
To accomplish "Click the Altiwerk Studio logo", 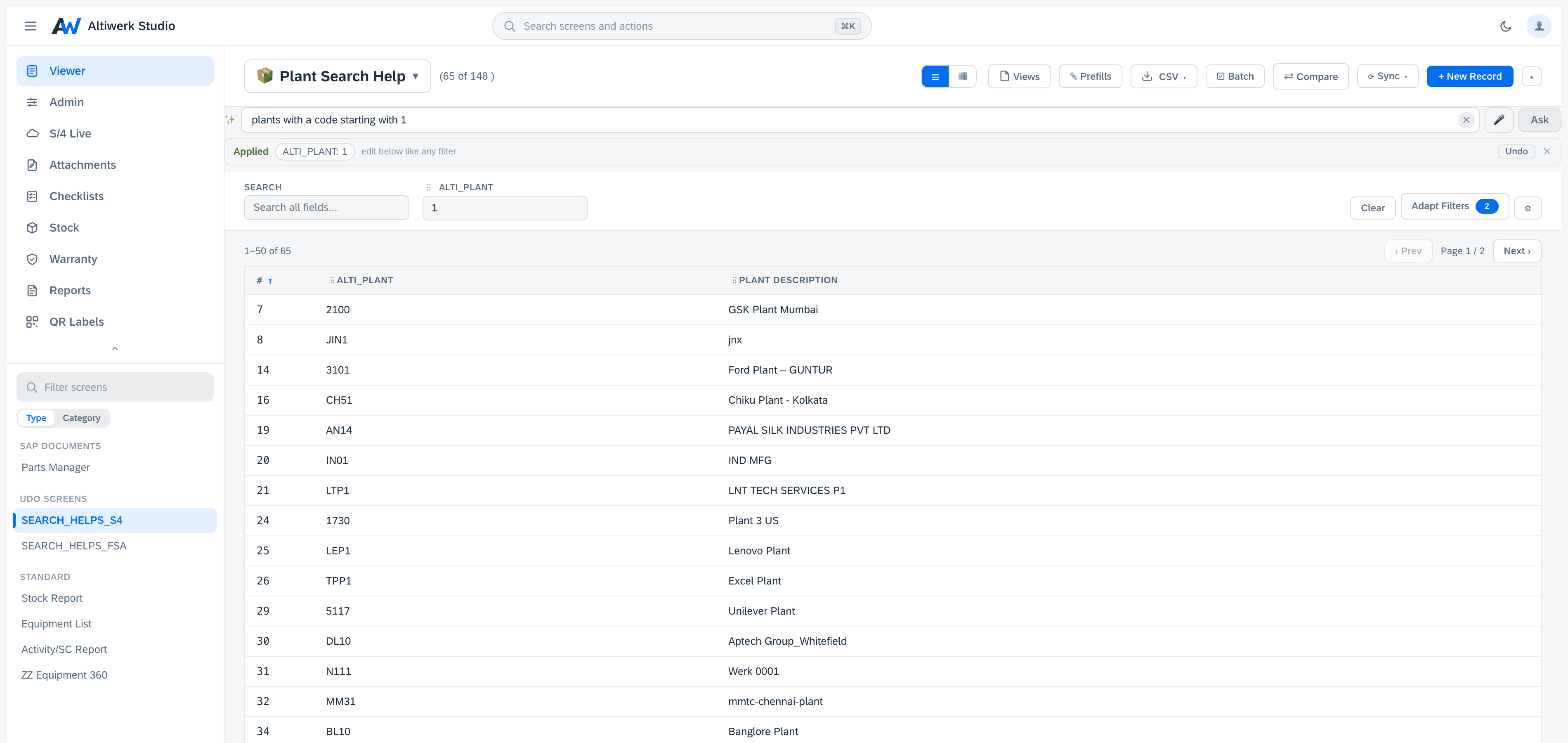I will (x=66, y=26).
